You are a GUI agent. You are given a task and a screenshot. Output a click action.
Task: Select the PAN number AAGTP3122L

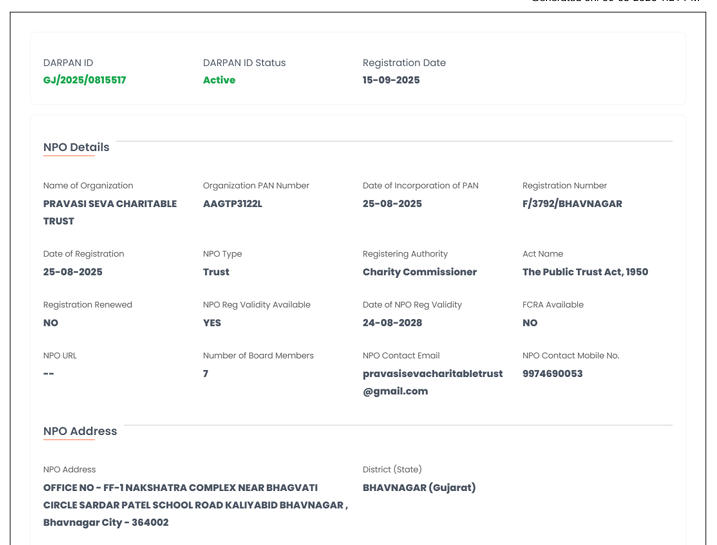click(233, 204)
